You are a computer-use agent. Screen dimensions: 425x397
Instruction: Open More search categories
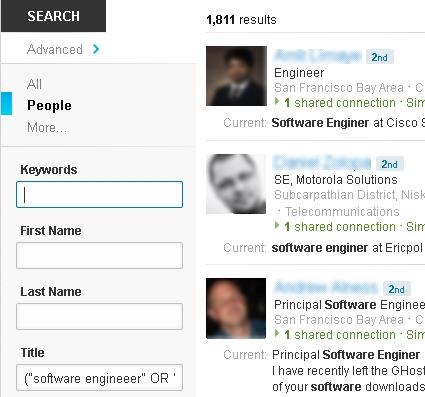pyautogui.click(x=47, y=127)
